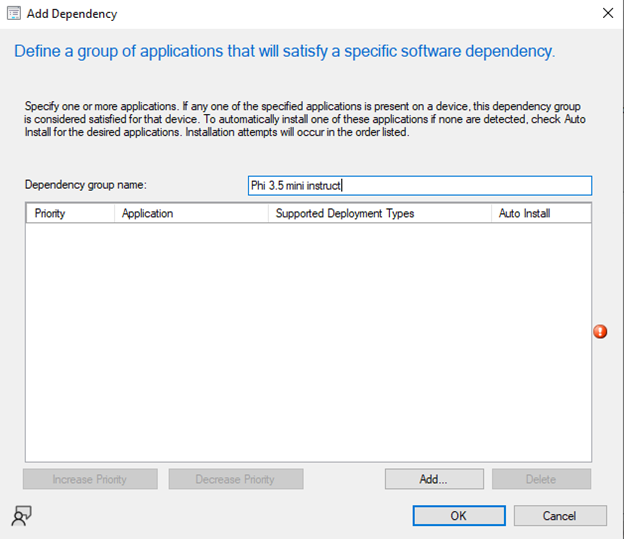Focus the Dependency group name field
Image resolution: width=624 pixels, height=539 pixels.
tap(419, 186)
